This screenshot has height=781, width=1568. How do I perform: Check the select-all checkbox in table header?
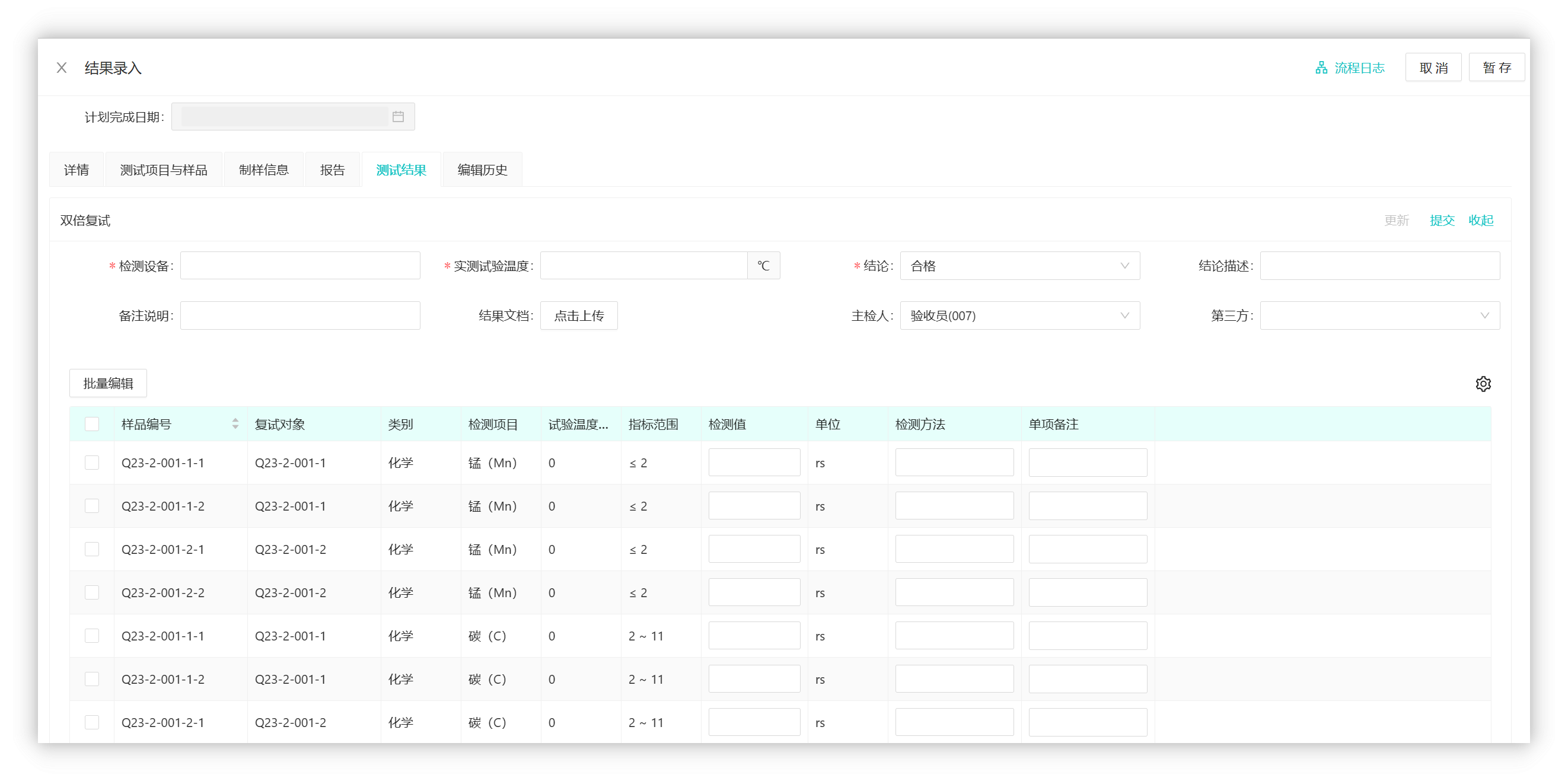click(x=92, y=423)
